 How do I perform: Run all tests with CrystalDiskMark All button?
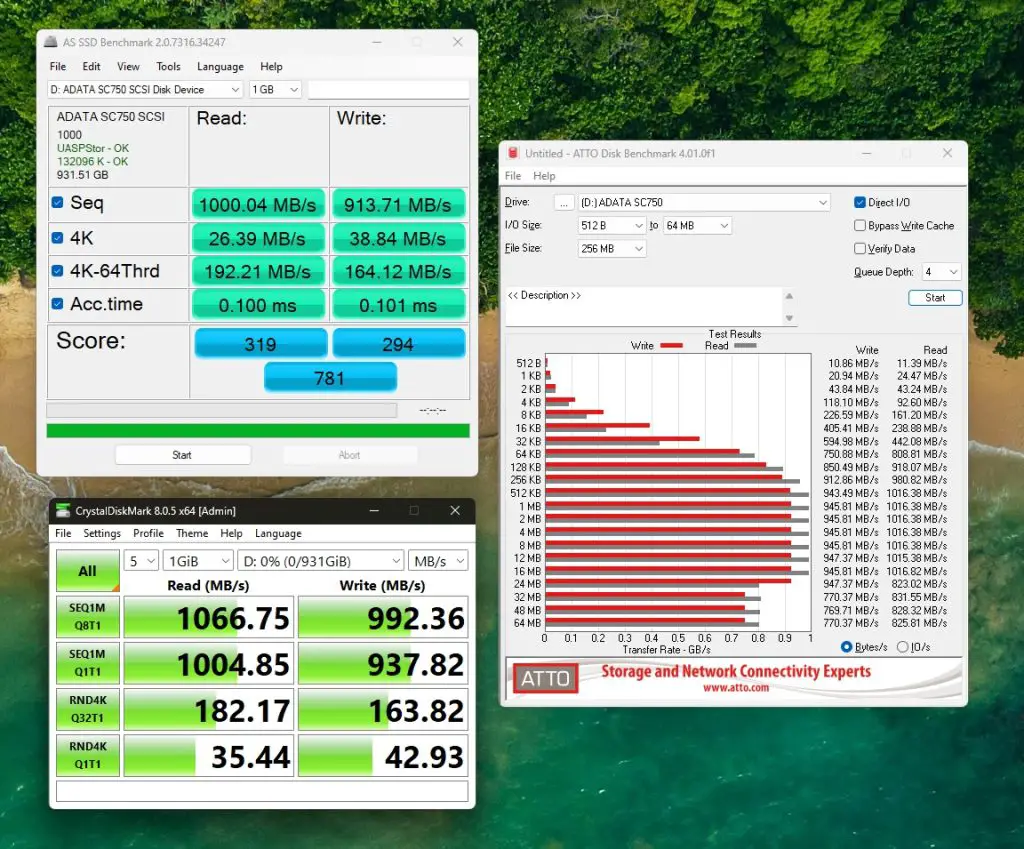tap(88, 571)
